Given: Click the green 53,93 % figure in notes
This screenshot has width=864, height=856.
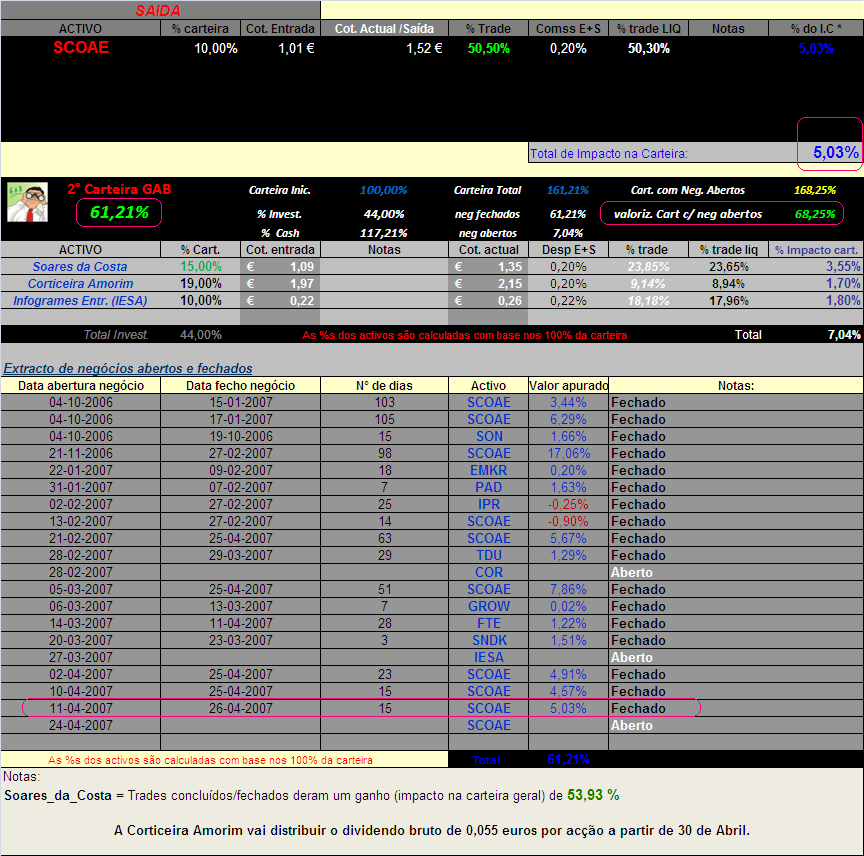Looking at the screenshot, I should 593,796.
